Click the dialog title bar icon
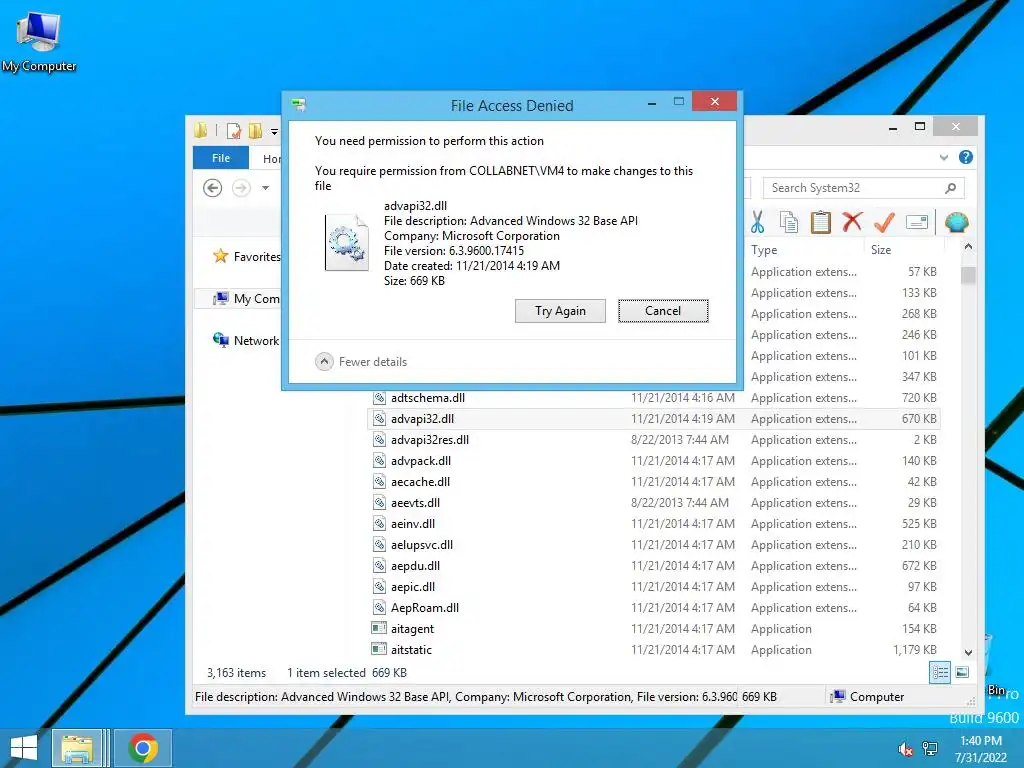 (299, 104)
